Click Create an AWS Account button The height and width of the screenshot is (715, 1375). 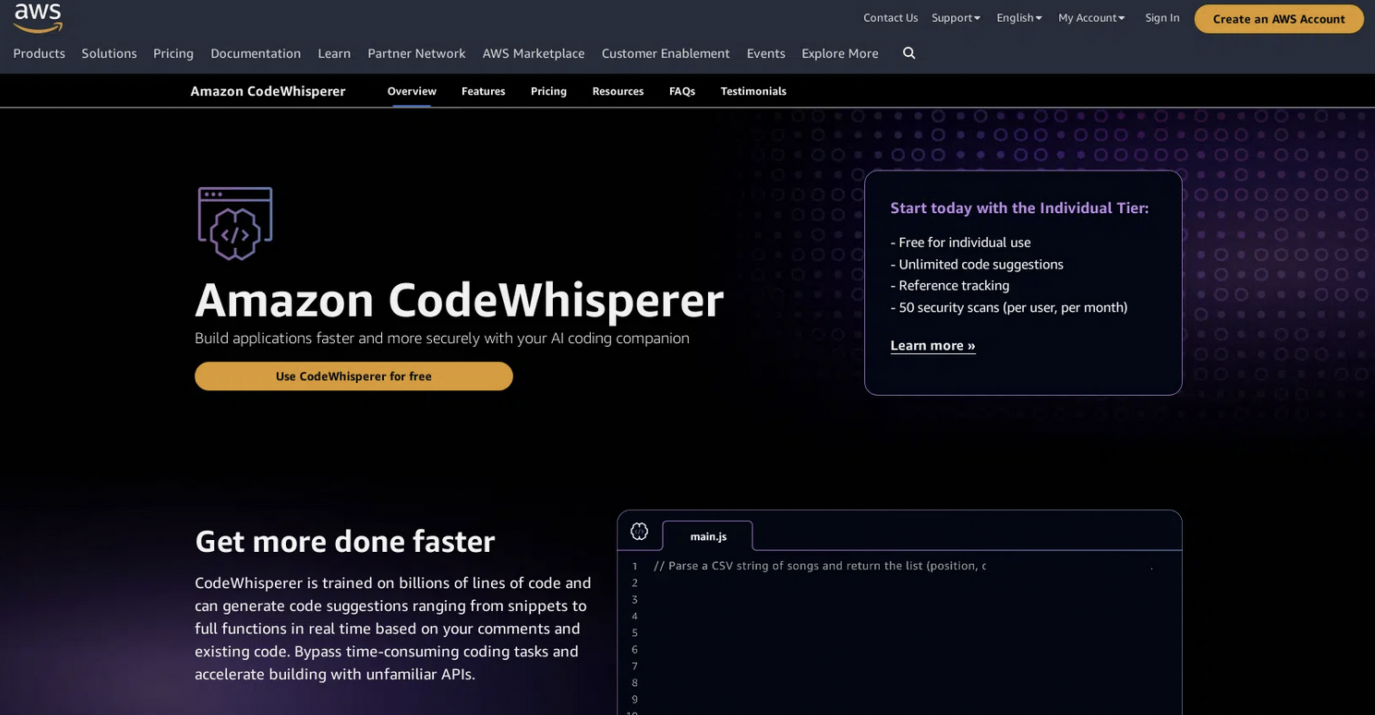pos(1278,19)
